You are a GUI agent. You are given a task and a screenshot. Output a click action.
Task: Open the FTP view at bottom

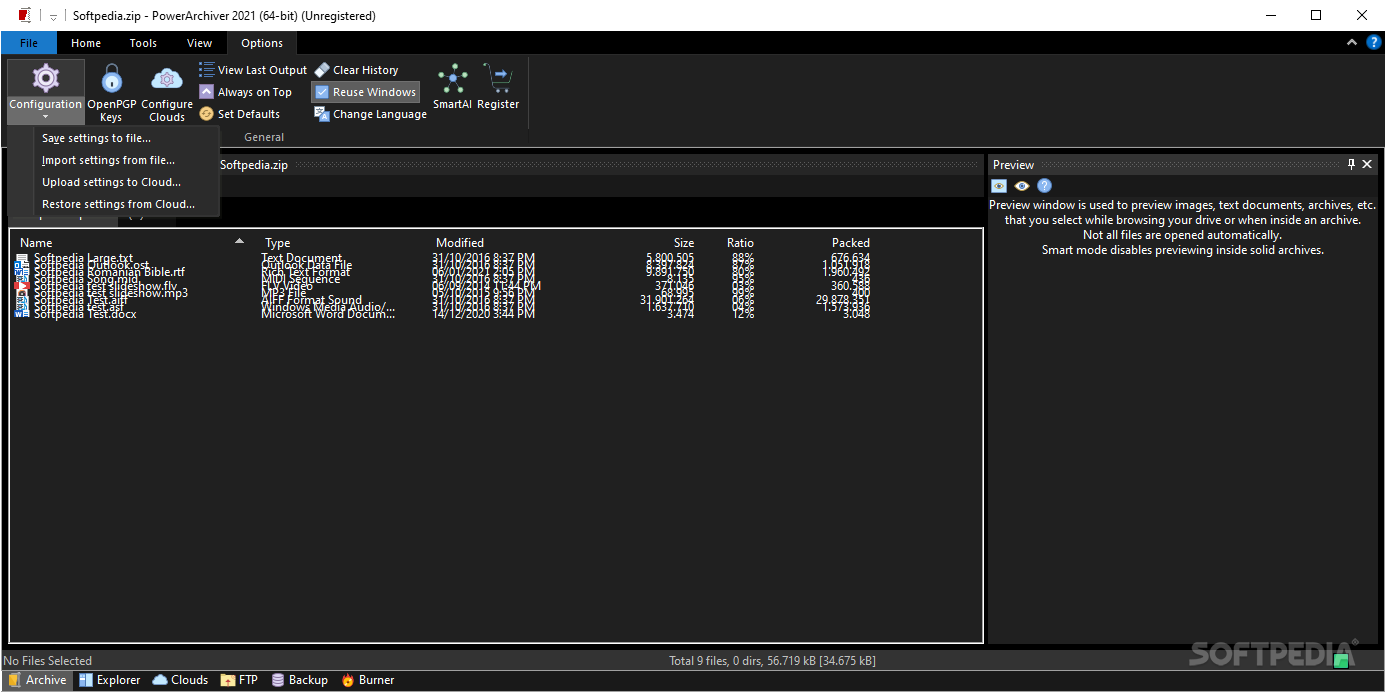pyautogui.click(x=239, y=680)
